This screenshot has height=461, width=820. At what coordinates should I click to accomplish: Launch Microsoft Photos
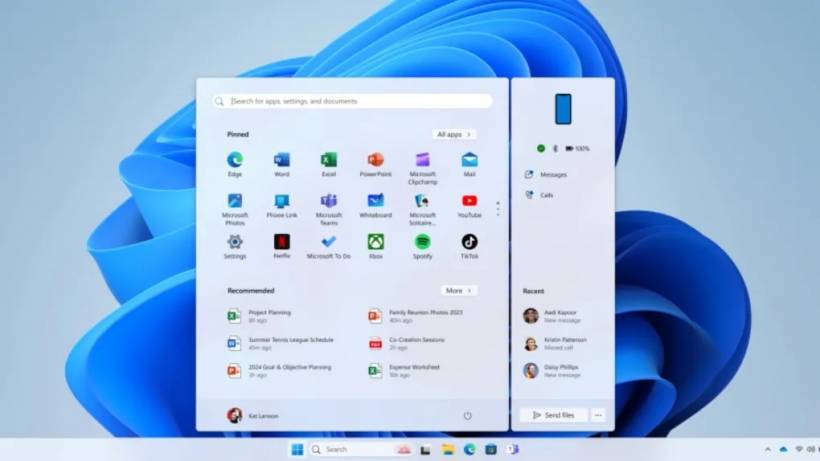[x=235, y=209]
